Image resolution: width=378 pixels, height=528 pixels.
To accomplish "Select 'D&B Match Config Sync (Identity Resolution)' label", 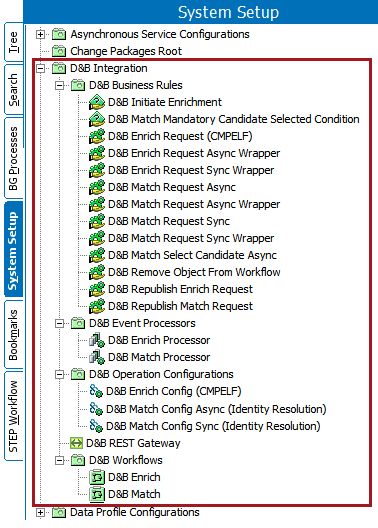I will (213, 426).
